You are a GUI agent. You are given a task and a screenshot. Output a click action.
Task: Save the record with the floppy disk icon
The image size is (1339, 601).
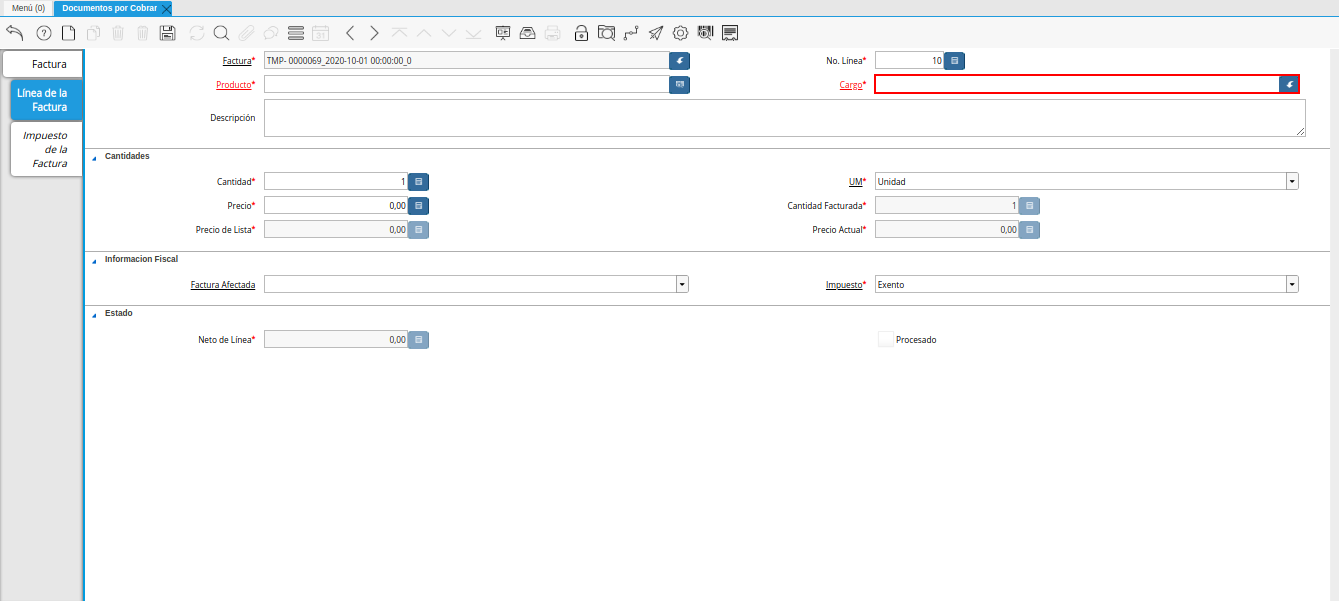point(168,33)
